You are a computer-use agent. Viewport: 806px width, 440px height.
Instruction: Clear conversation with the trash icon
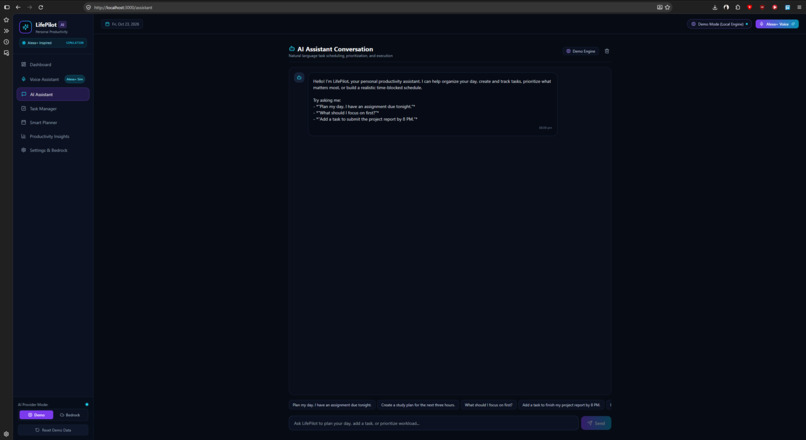tap(607, 51)
